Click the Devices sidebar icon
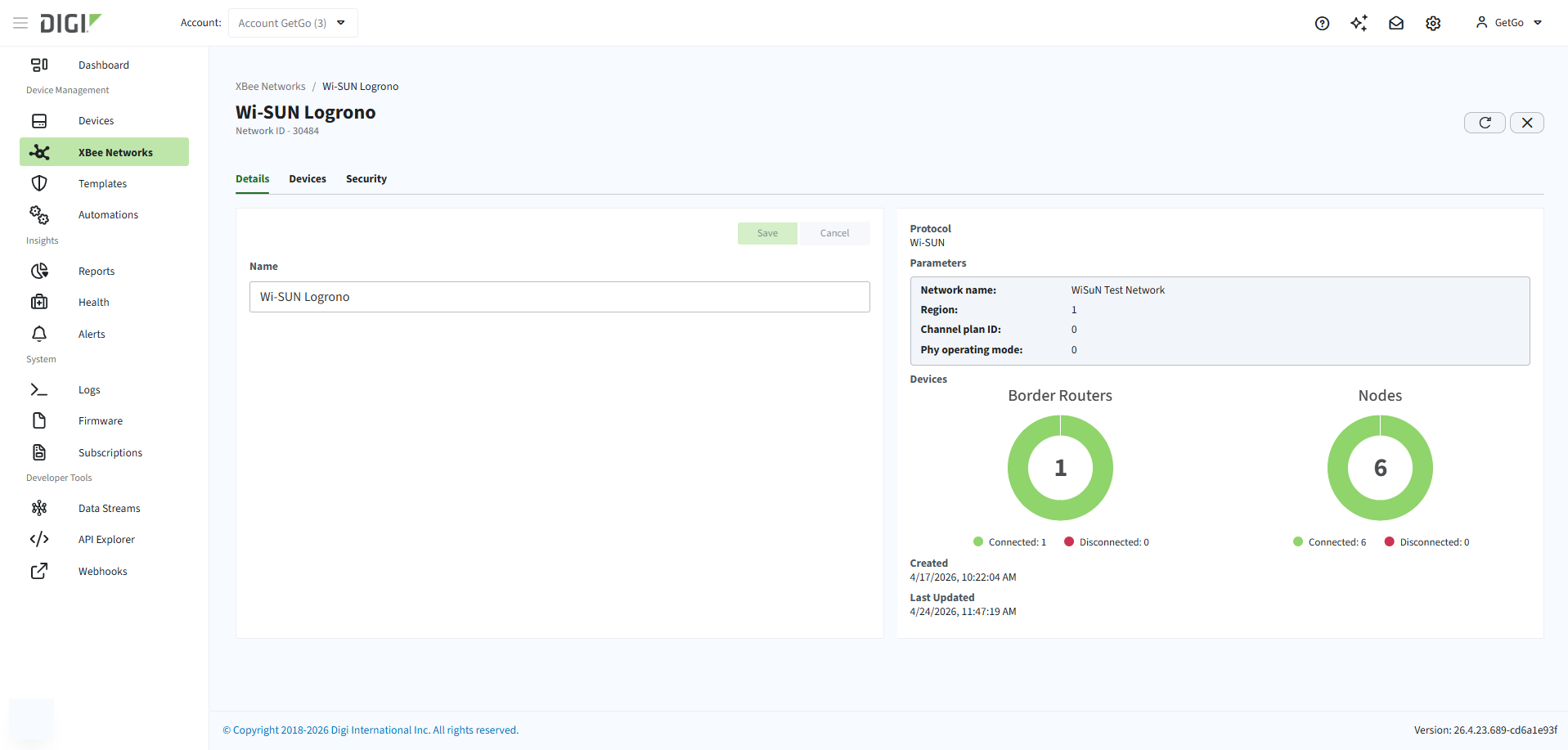The height and width of the screenshot is (750, 1568). (39, 121)
